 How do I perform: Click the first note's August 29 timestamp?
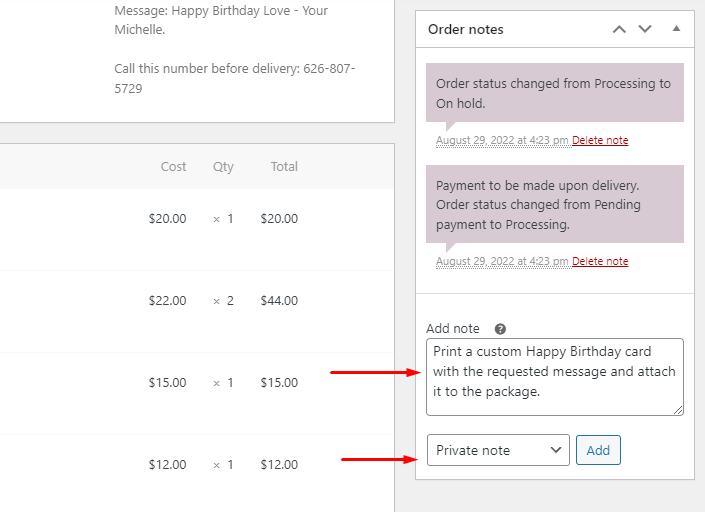(x=502, y=140)
